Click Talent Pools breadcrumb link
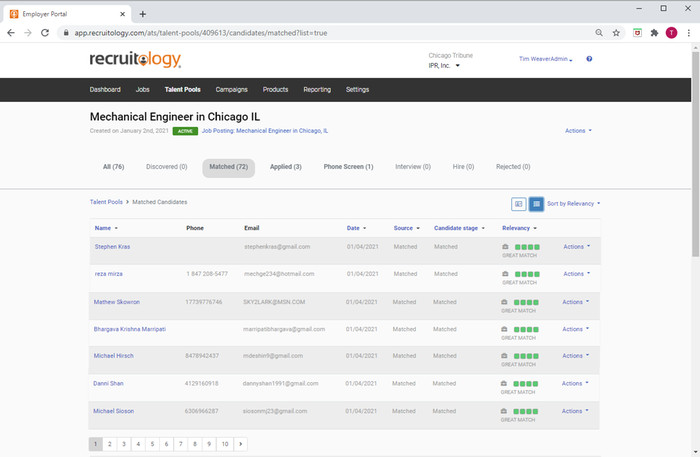The width and height of the screenshot is (700, 457). [x=106, y=202]
